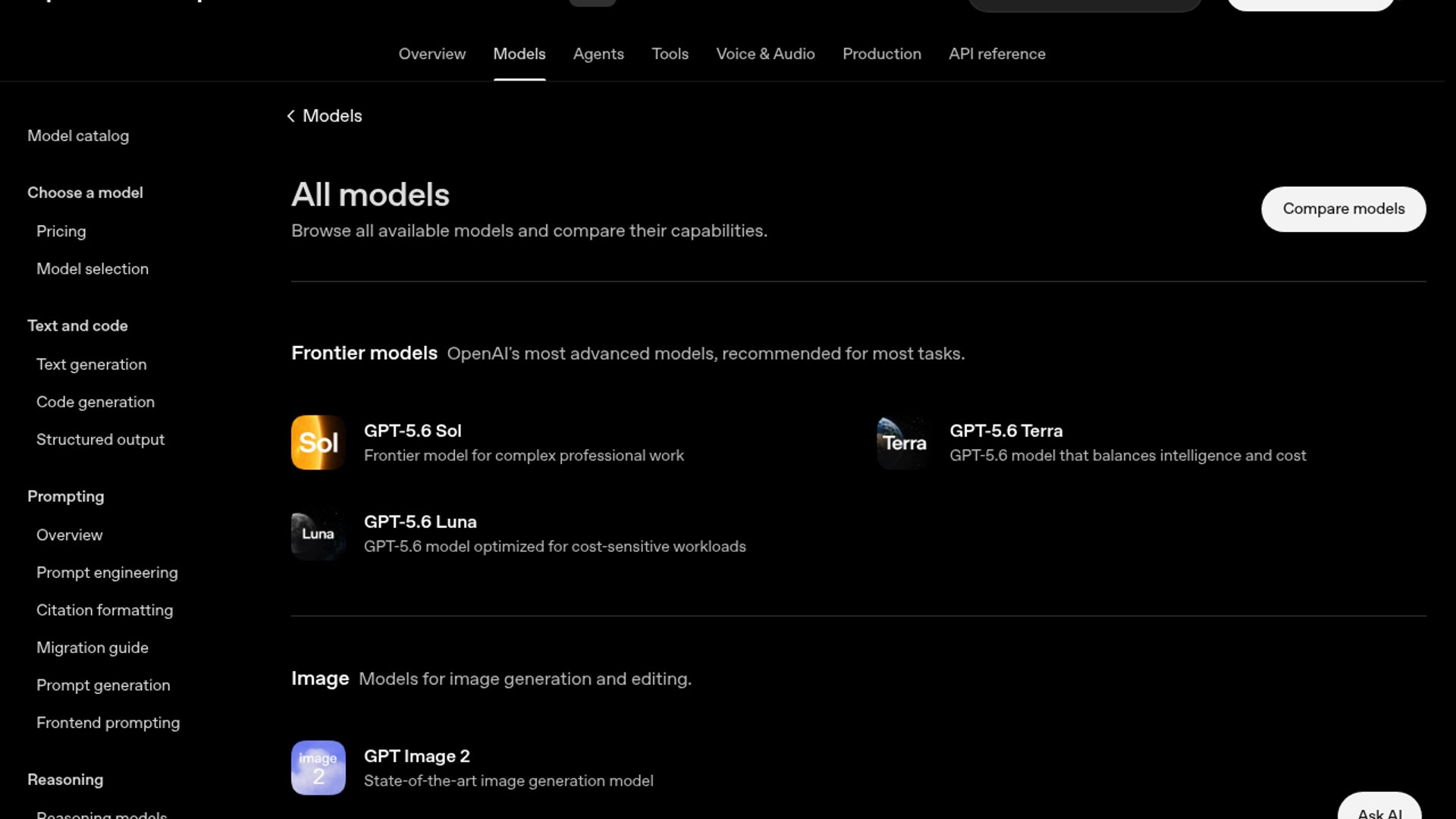Open Prompt engineering in the sidebar
Viewport: 1456px width, 819px height.
click(107, 573)
